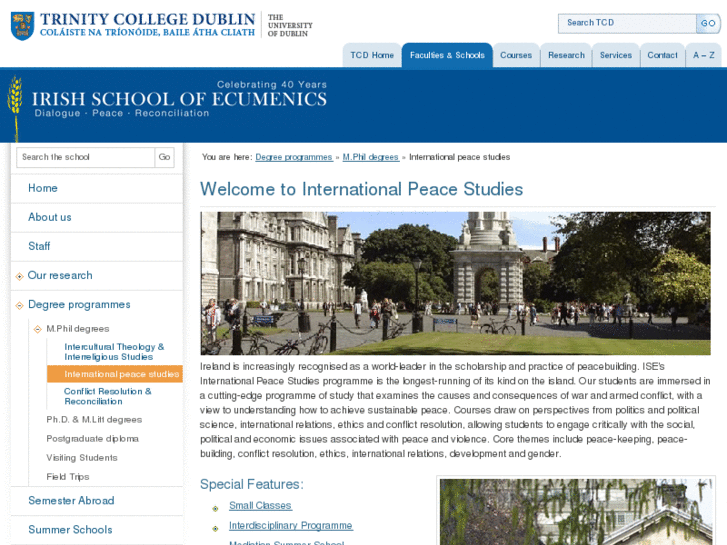Open Semester Abroad in sidebar
This screenshot has height=545, width=727.
(71, 501)
